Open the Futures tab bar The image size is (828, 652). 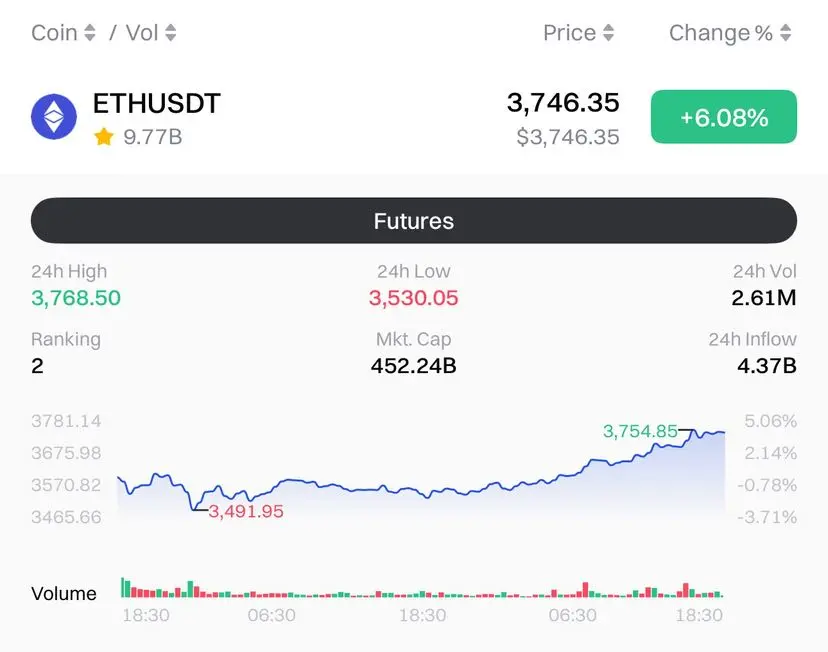click(x=414, y=221)
